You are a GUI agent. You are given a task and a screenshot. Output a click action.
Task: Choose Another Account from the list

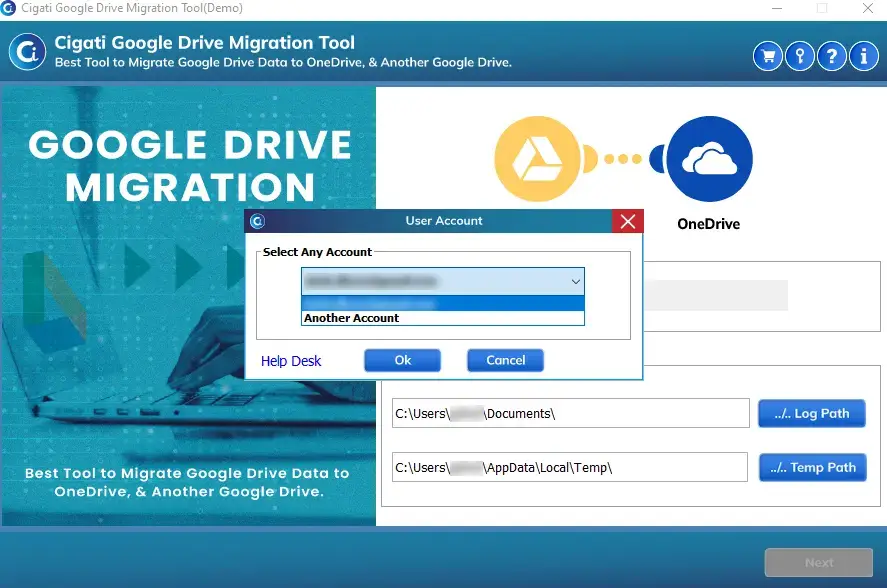click(x=442, y=318)
